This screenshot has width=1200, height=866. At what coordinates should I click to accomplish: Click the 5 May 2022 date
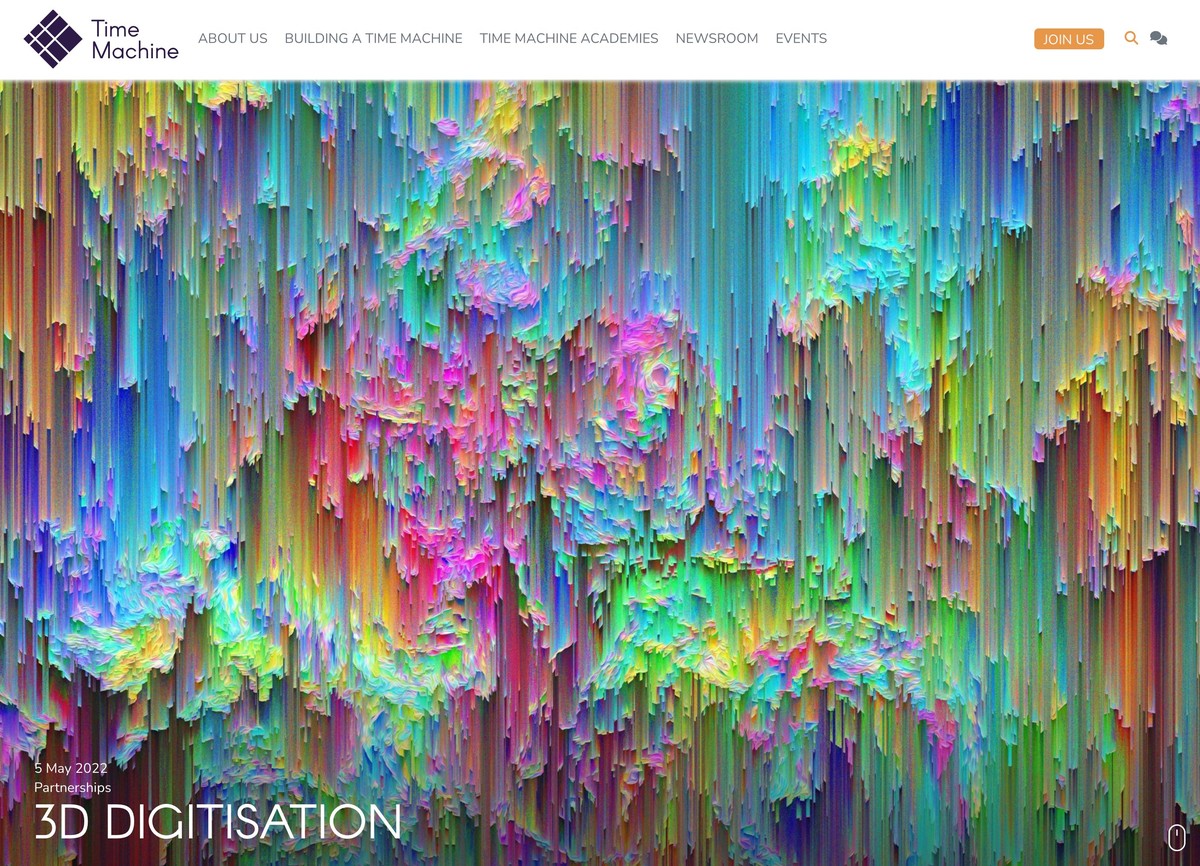click(71, 768)
